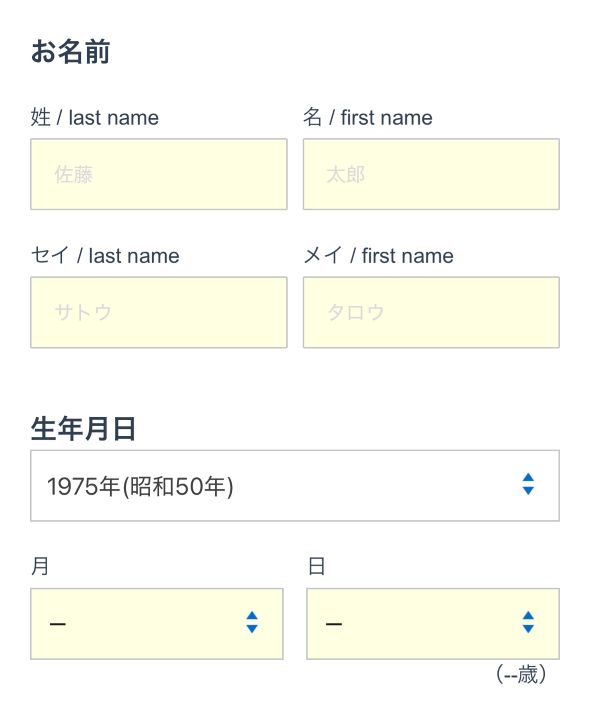Image resolution: width=590 pixels, height=707 pixels.
Task: Click the 月 label above month selector
Action: [x=40, y=566]
